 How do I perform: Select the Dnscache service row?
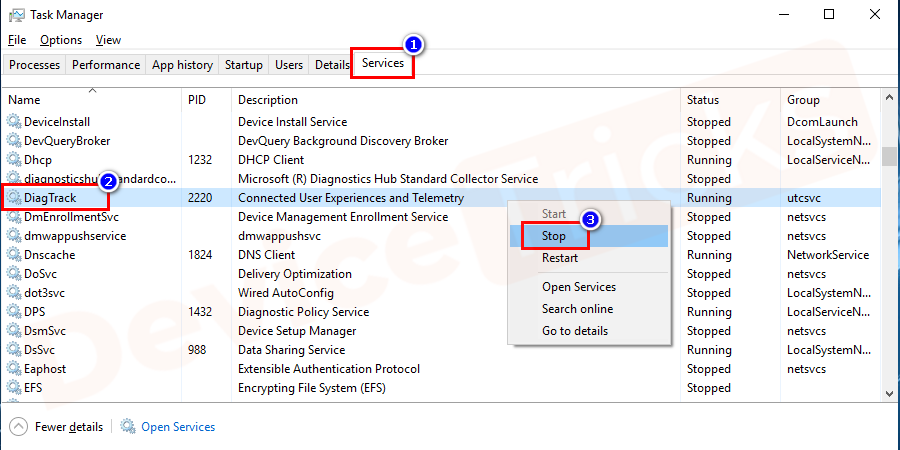pyautogui.click(x=441, y=255)
